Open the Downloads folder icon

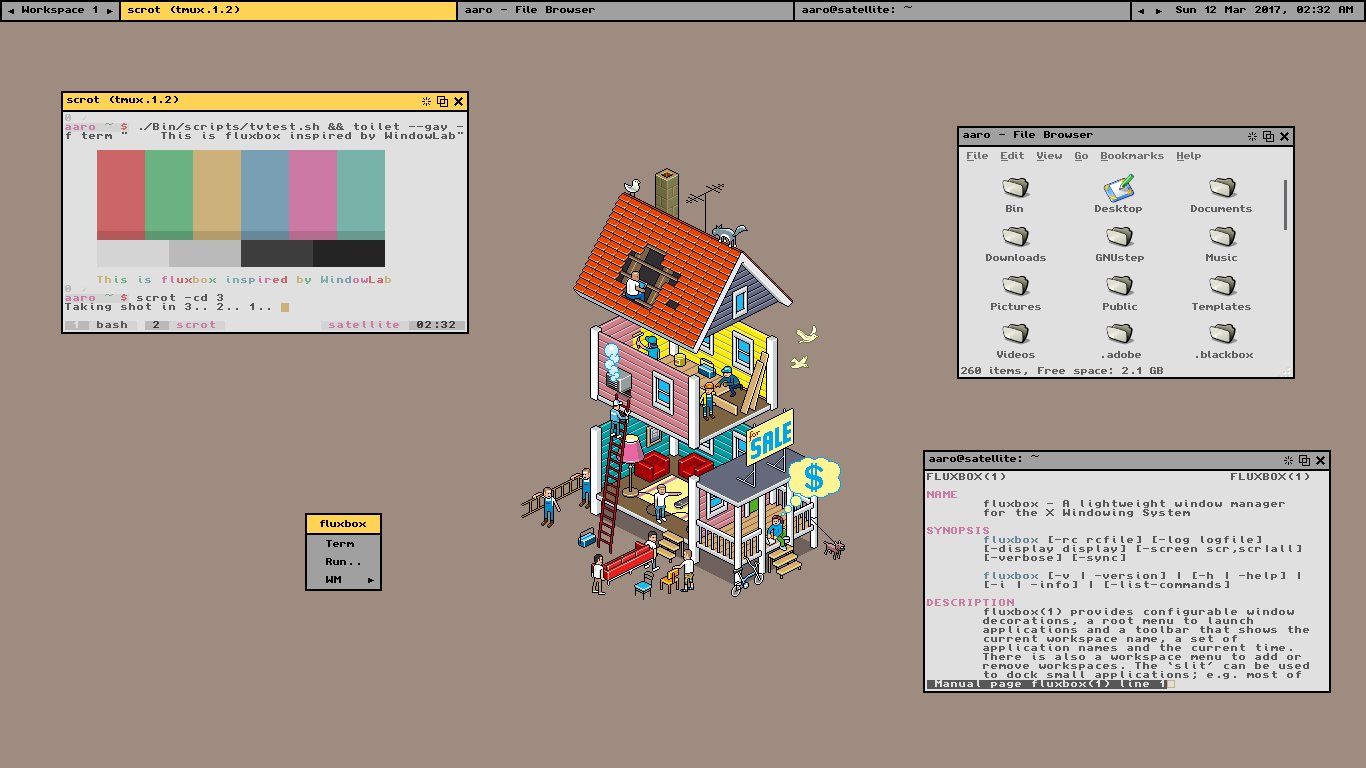[1015, 237]
